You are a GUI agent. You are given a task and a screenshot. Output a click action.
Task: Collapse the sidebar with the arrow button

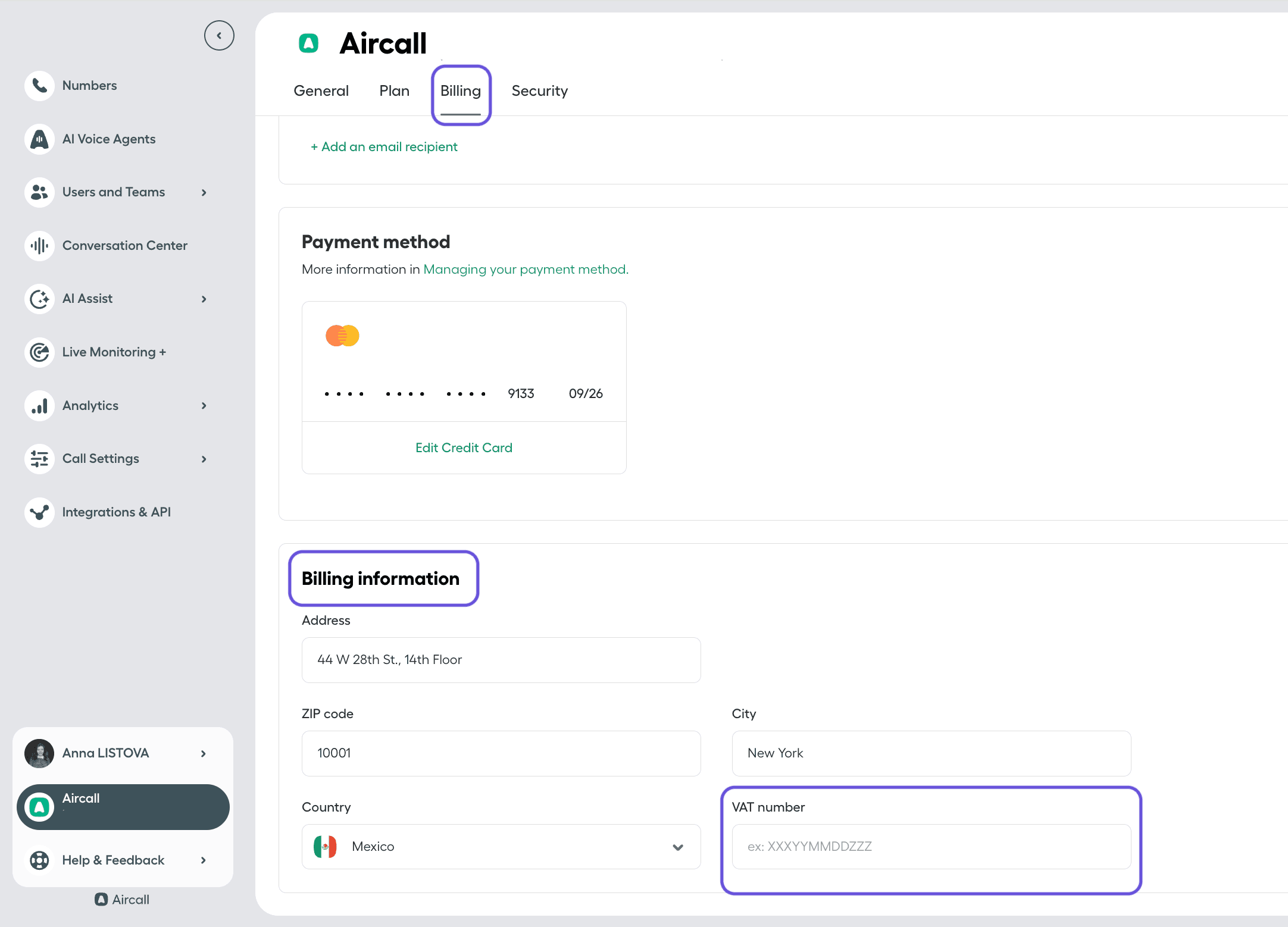pyautogui.click(x=219, y=36)
